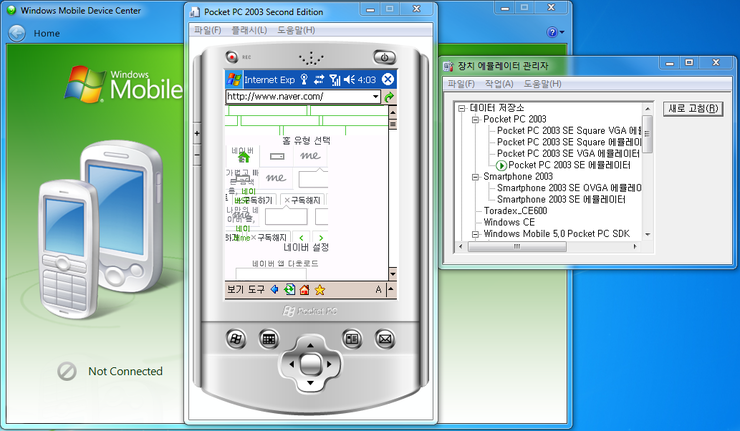Click the green Naver home icon on webpage
The image size is (740, 431).
tap(244, 158)
